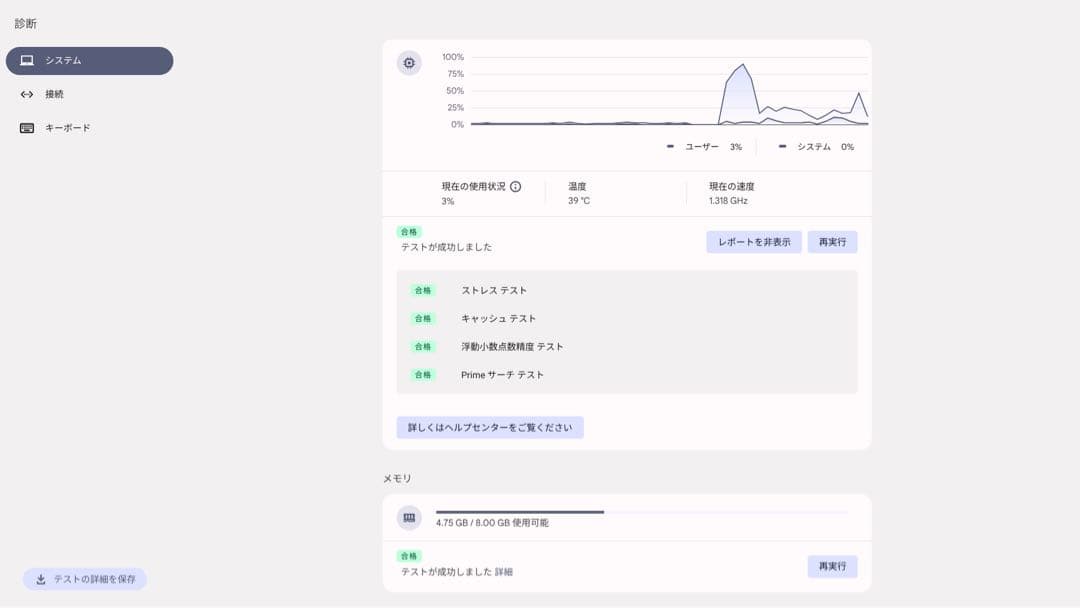Click the code icon beside 接続
The height and width of the screenshot is (608, 1080).
[26, 94]
